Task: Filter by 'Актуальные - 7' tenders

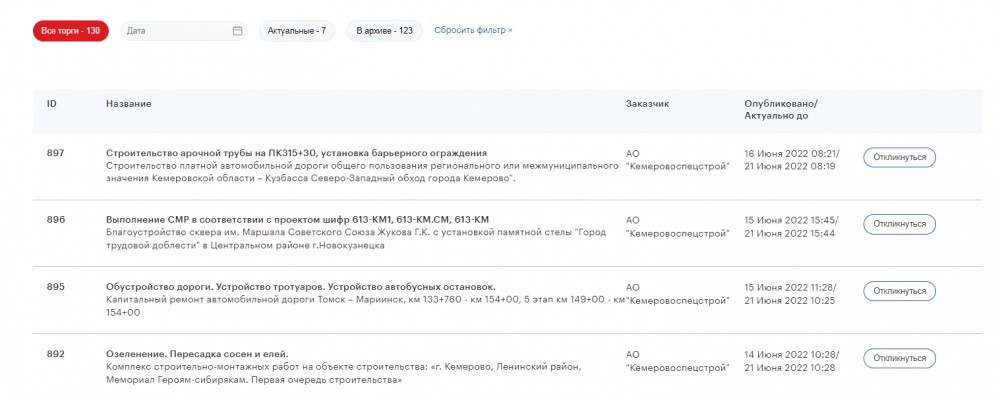Action: point(297,31)
